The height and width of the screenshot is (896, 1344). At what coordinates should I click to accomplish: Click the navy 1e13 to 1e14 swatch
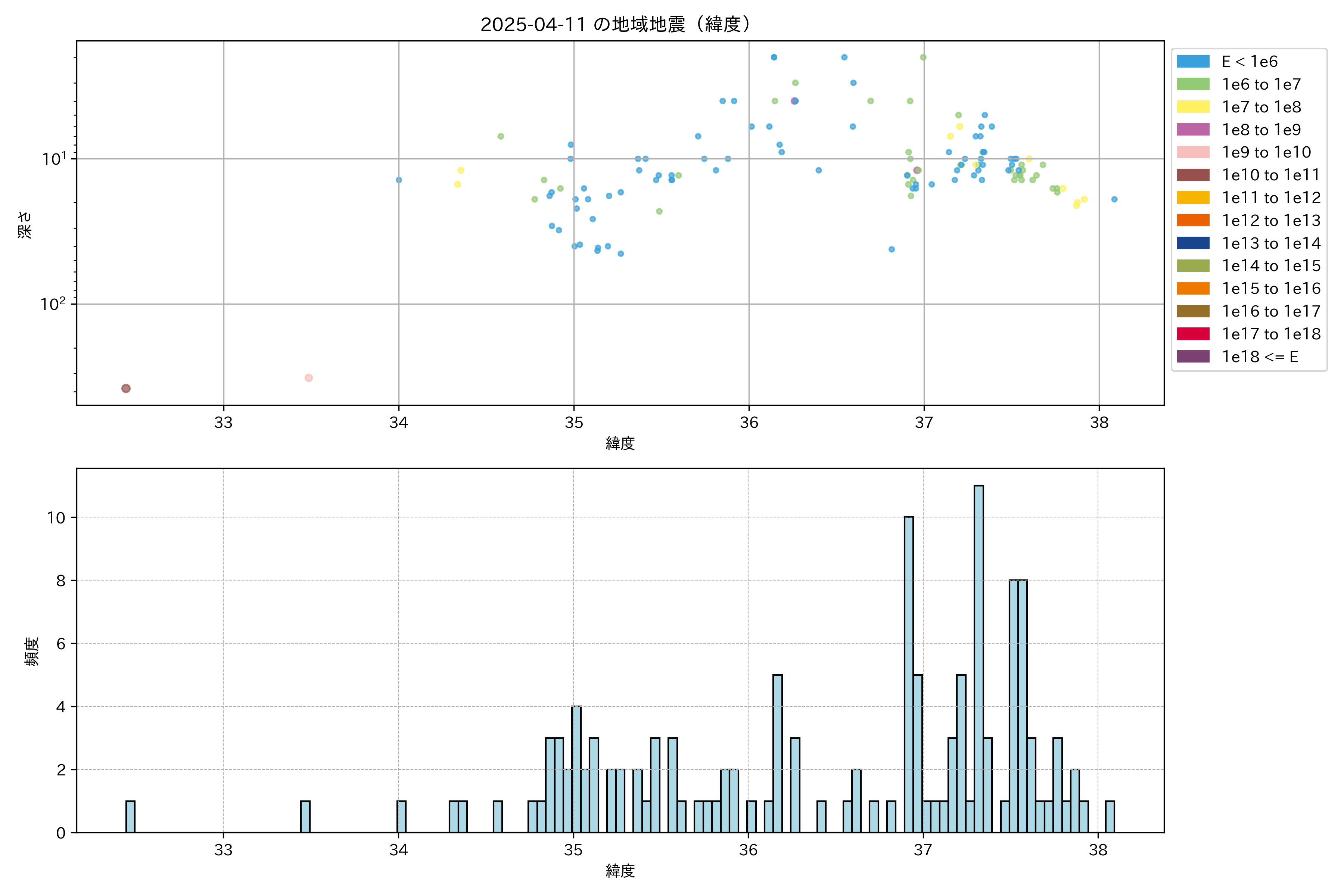point(1192,243)
